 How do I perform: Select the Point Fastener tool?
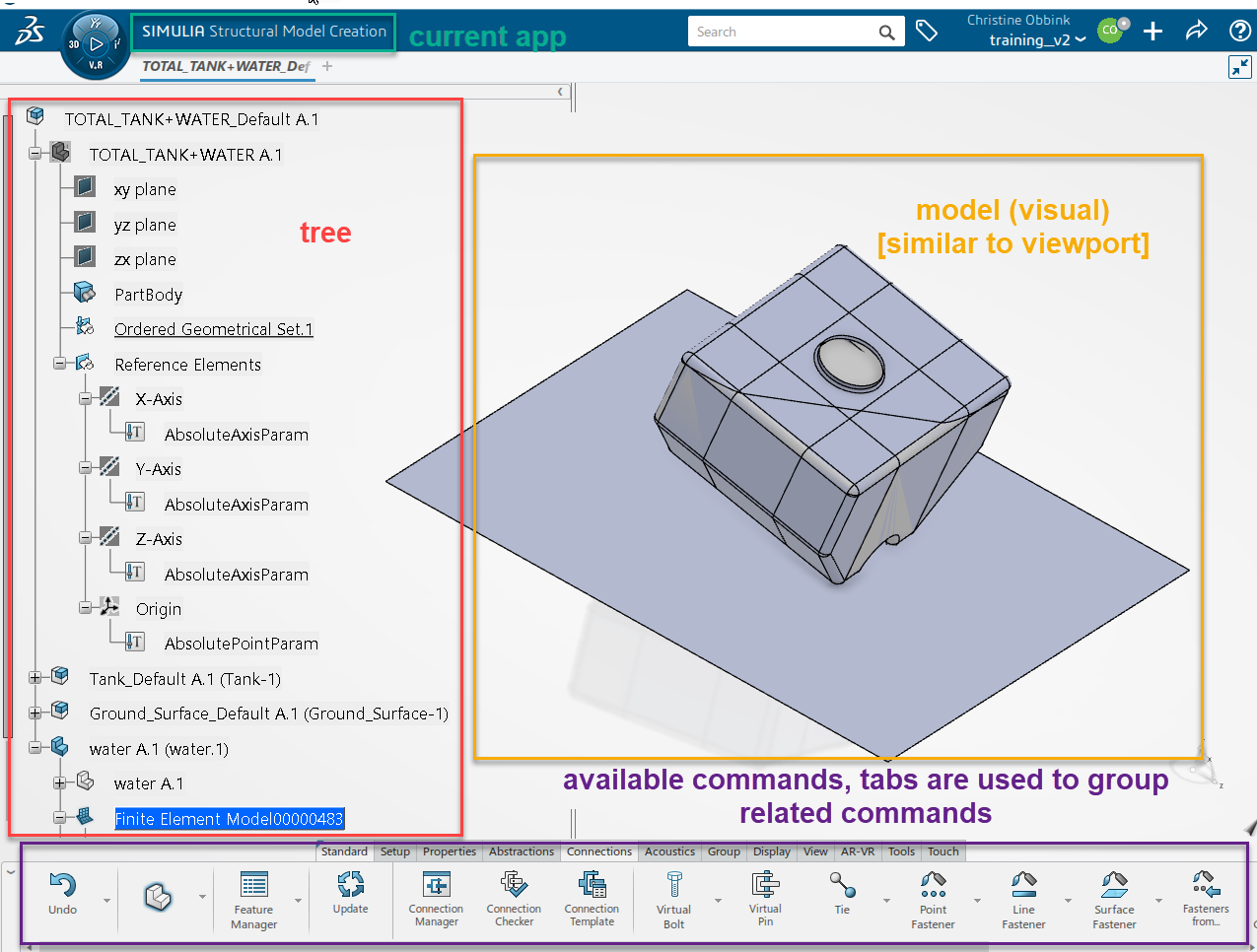933,900
